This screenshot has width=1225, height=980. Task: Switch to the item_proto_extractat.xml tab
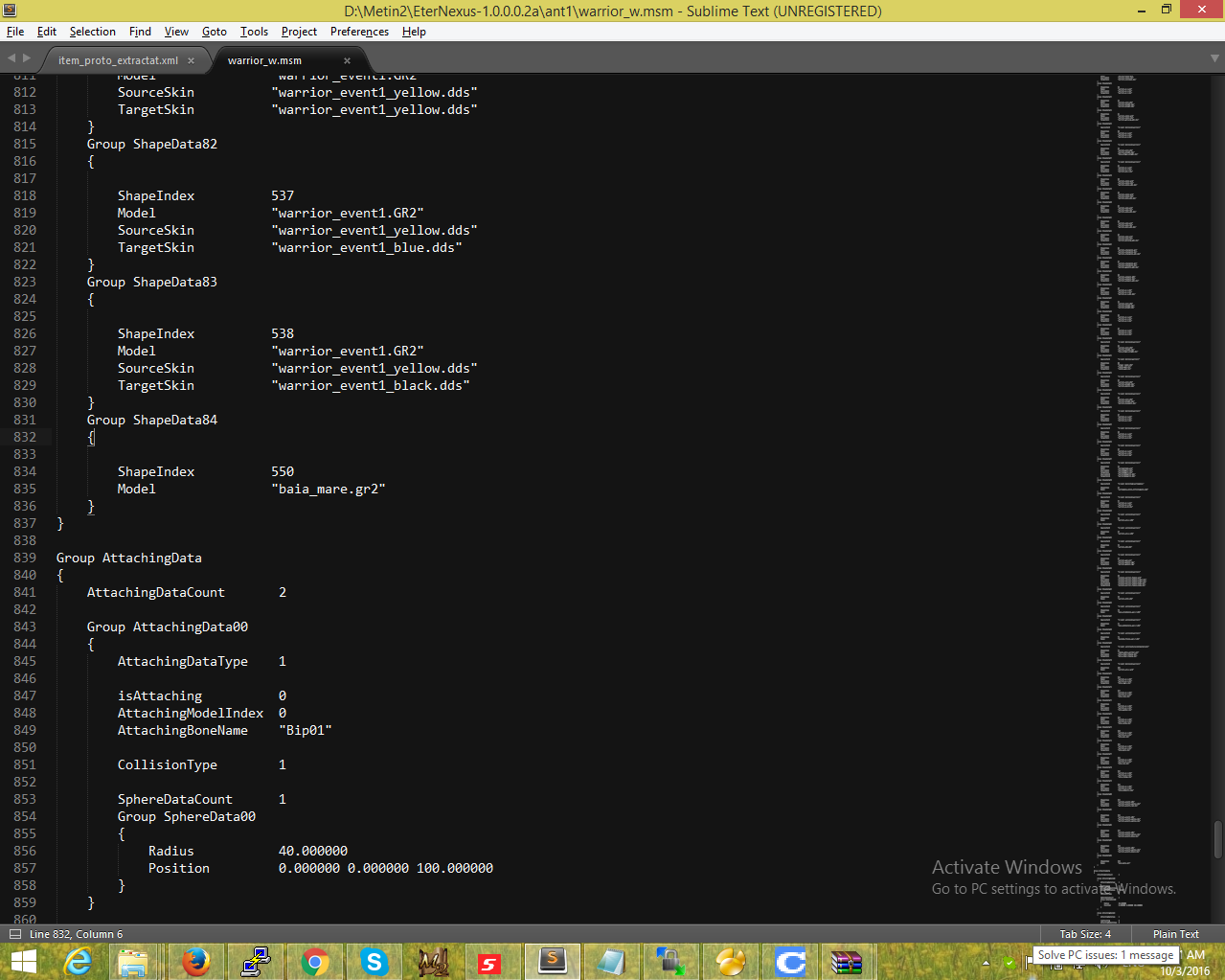tap(119, 60)
